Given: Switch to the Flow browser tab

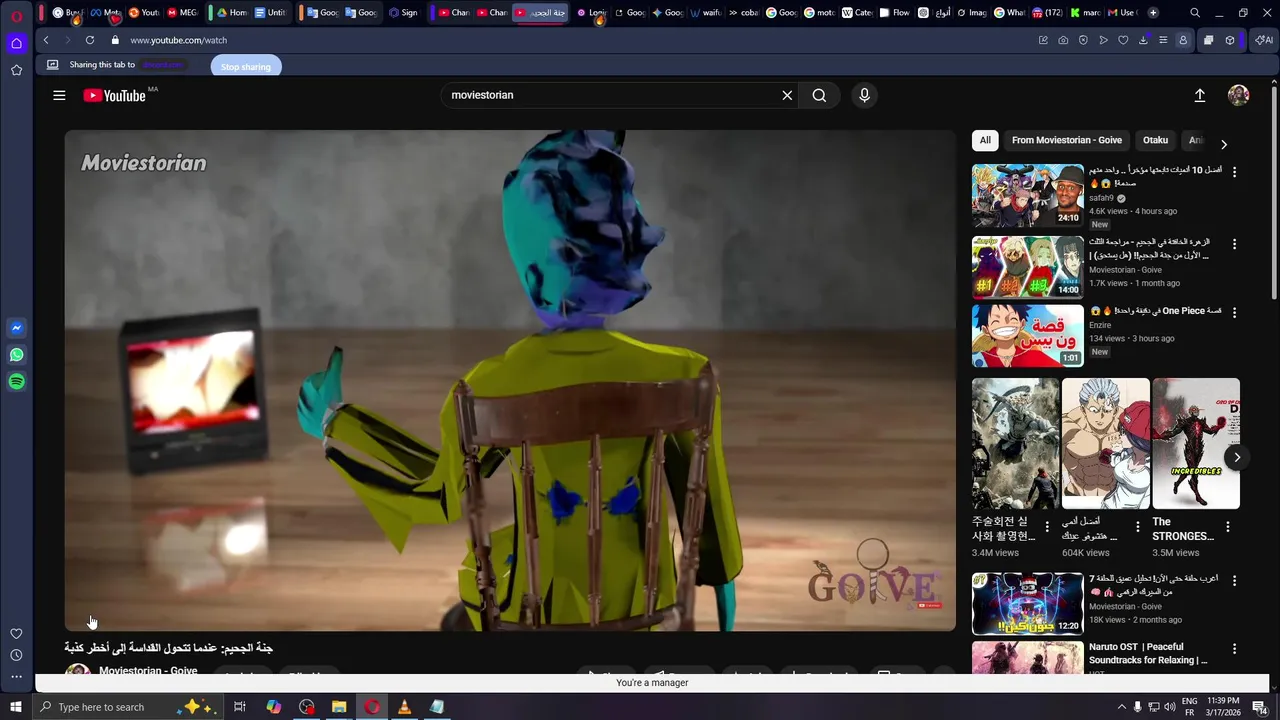Looking at the screenshot, I should click(895, 13).
